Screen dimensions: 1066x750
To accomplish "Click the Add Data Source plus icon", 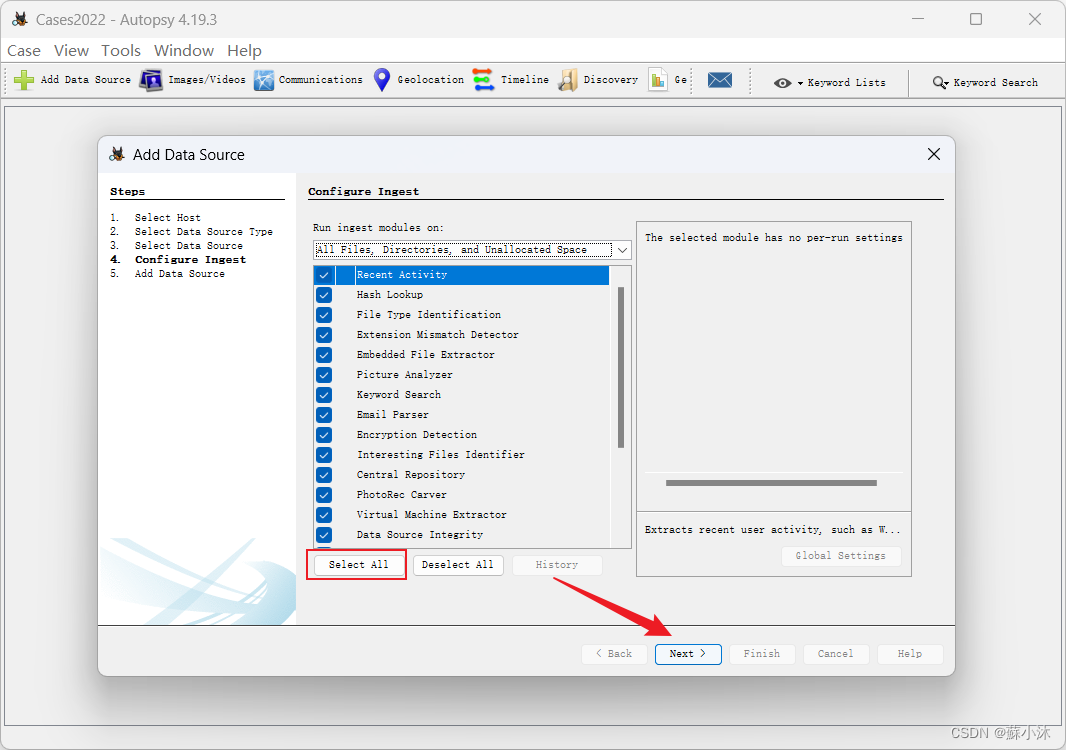I will tap(24, 80).
